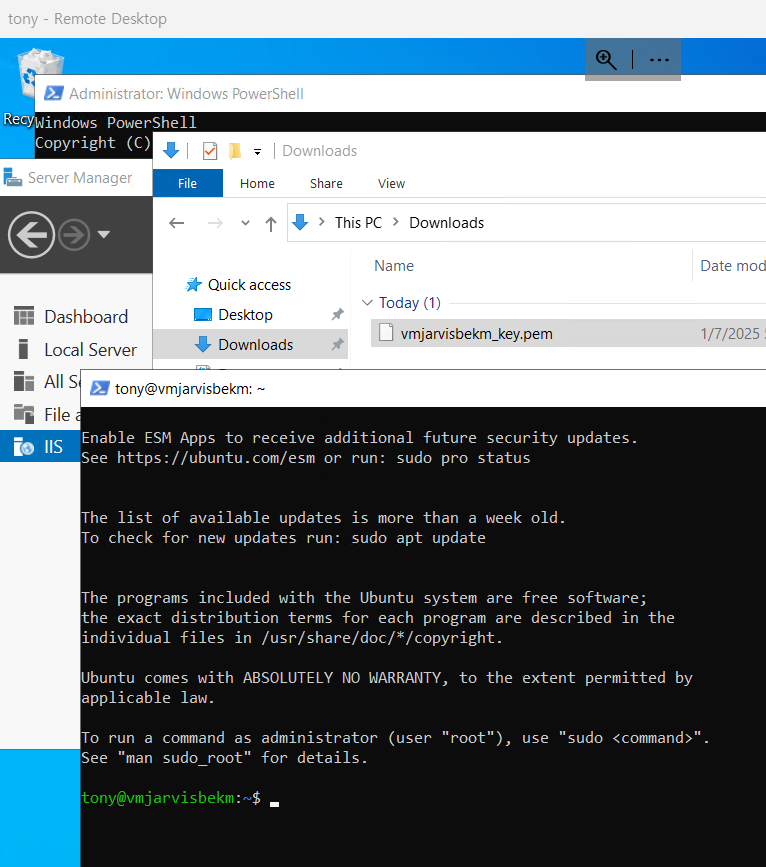
Task: Click the https://ubuntu.com/esm URL in terminal
Action: (x=216, y=458)
